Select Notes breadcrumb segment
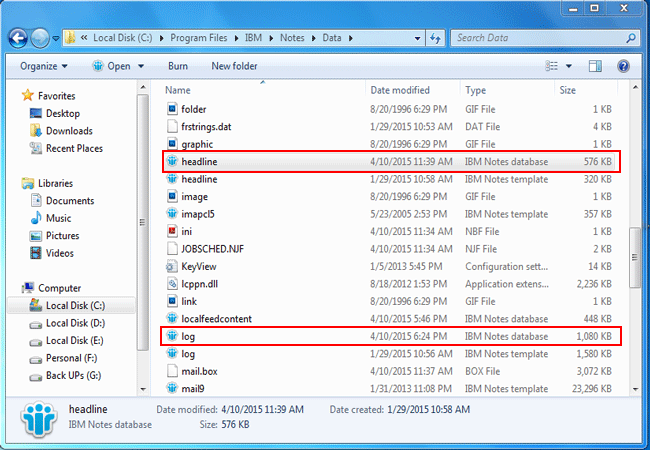This screenshot has height=450, width=650. tap(292, 38)
